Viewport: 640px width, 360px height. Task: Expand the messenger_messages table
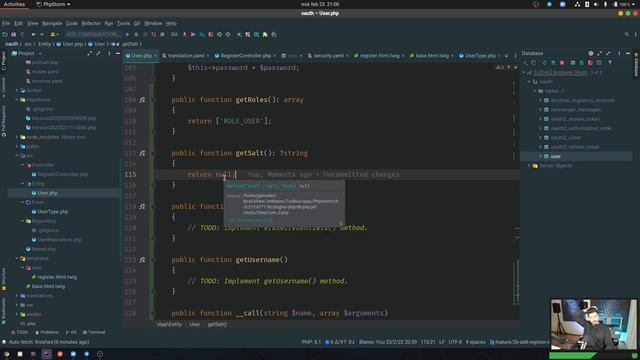point(540,110)
